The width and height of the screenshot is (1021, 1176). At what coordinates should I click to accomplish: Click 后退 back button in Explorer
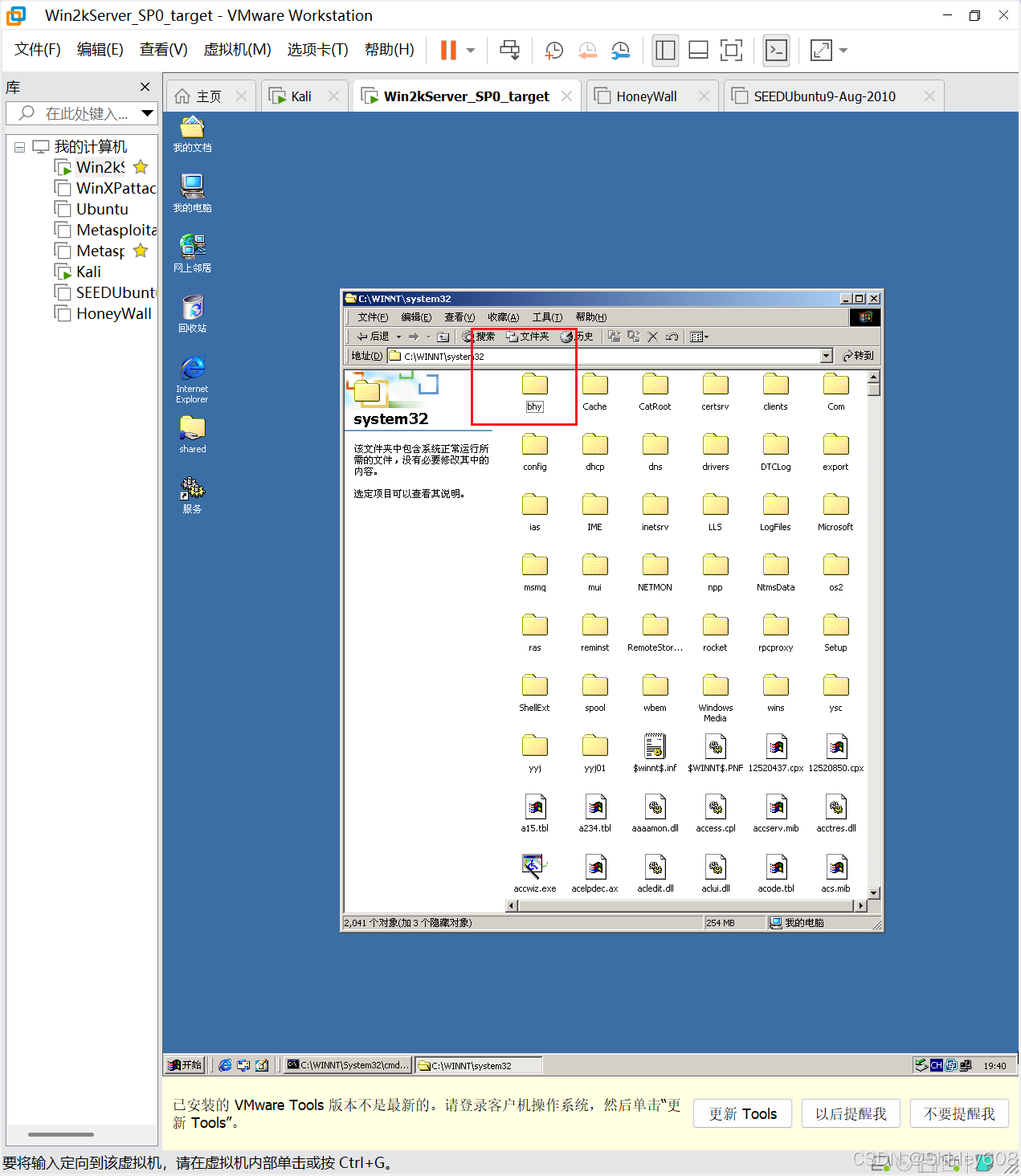click(x=374, y=337)
